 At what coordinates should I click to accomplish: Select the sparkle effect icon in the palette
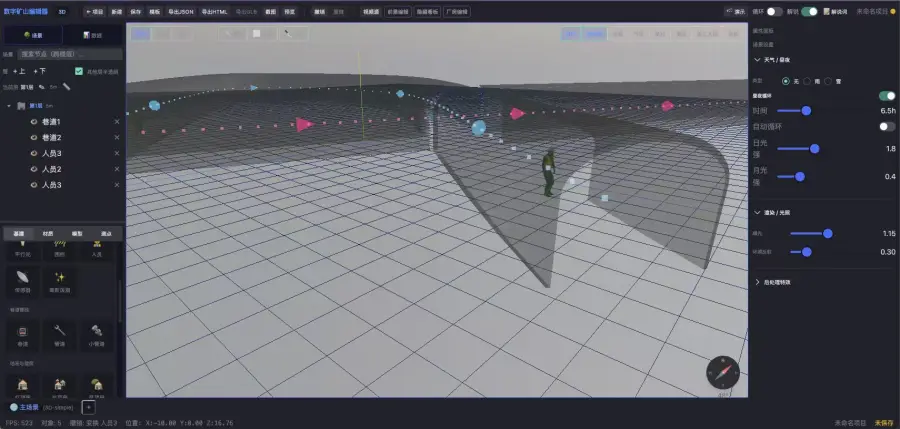pos(60,281)
